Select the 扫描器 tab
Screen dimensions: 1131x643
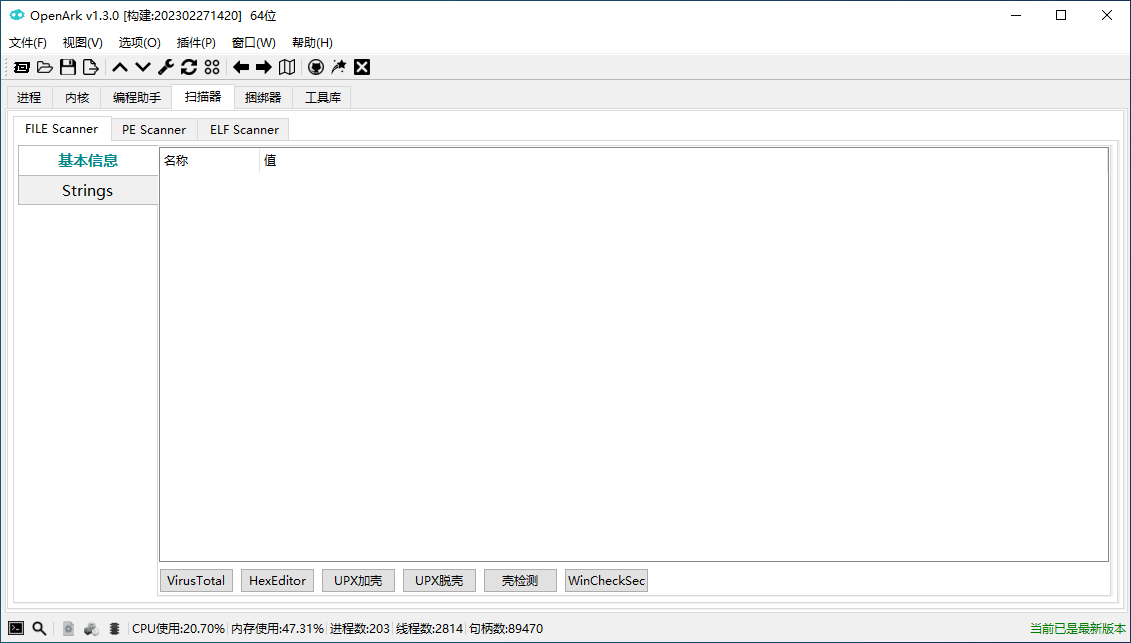[x=203, y=96]
